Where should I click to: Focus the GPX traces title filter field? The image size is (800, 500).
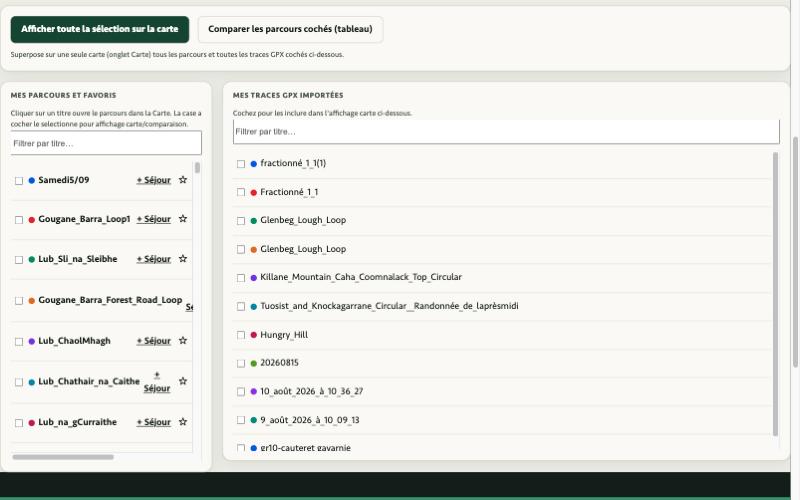(506, 132)
